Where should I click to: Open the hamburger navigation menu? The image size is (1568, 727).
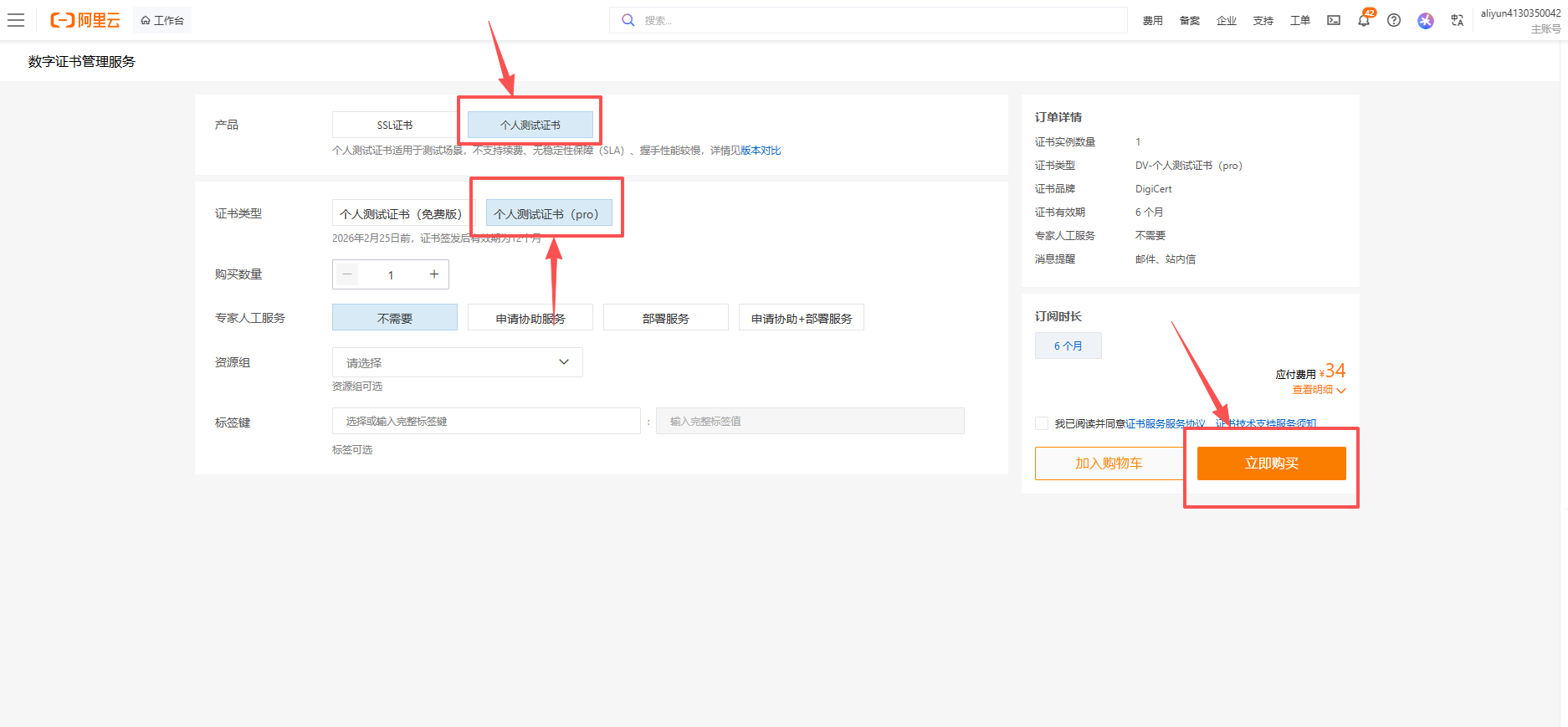16,20
